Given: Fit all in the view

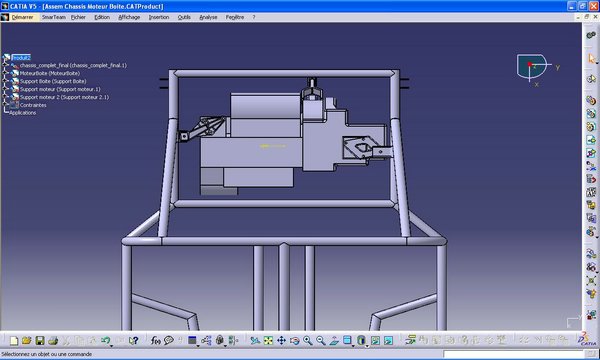Looking at the screenshot, I should (268, 340).
